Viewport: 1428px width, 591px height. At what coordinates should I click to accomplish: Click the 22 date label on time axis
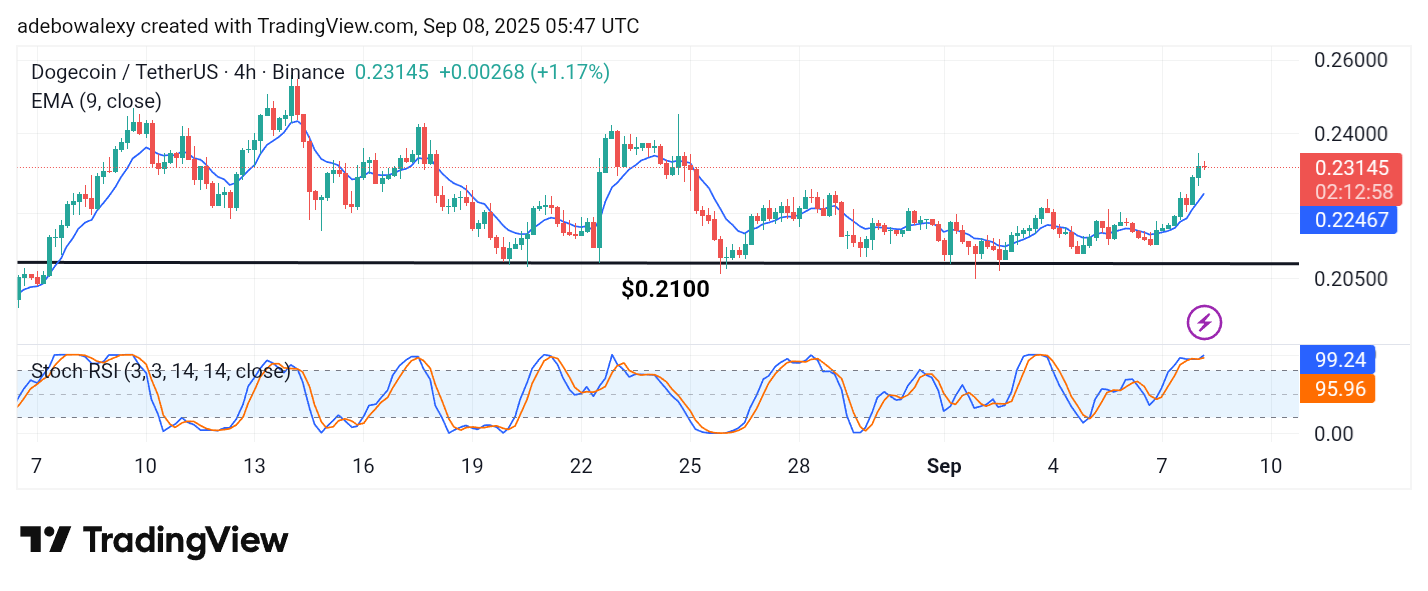[581, 466]
